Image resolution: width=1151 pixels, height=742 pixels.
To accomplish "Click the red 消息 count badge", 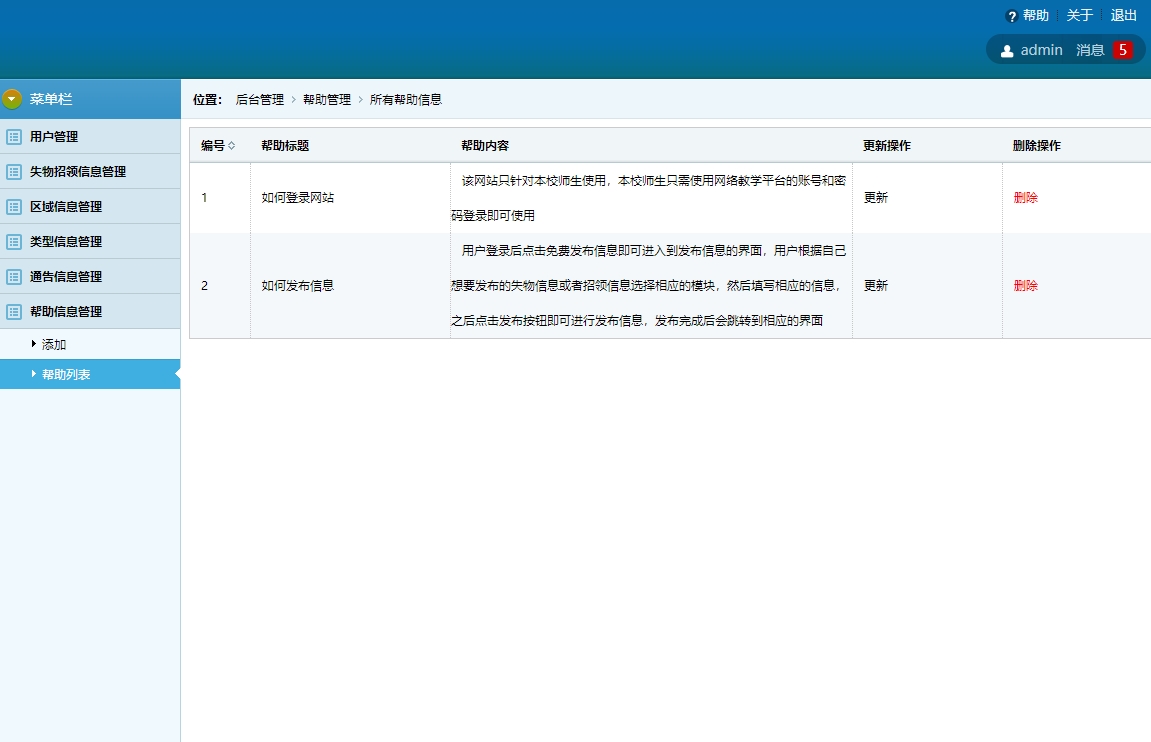I will (x=1124, y=49).
